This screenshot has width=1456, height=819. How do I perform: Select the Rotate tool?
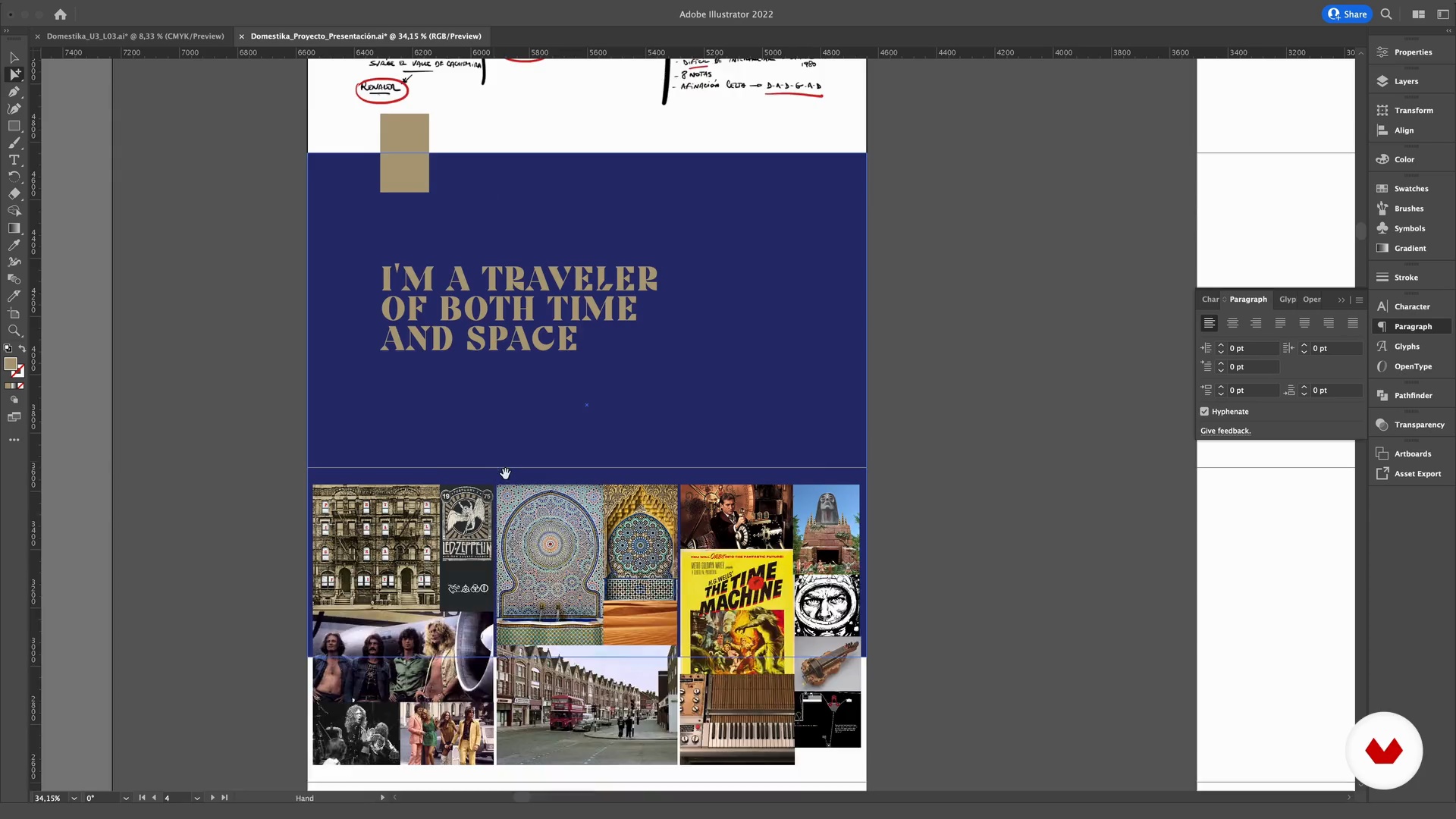[x=14, y=177]
